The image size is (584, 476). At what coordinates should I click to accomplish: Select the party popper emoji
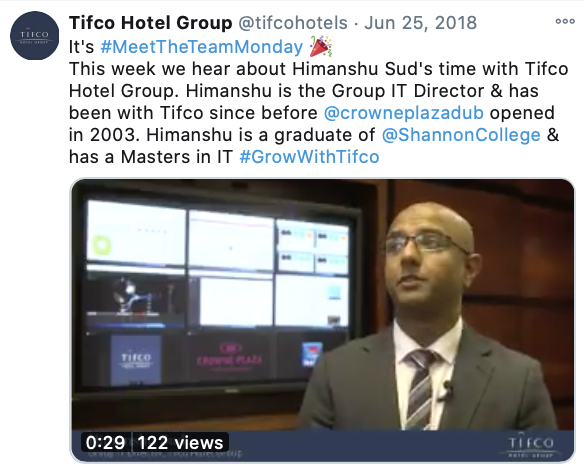coord(320,47)
